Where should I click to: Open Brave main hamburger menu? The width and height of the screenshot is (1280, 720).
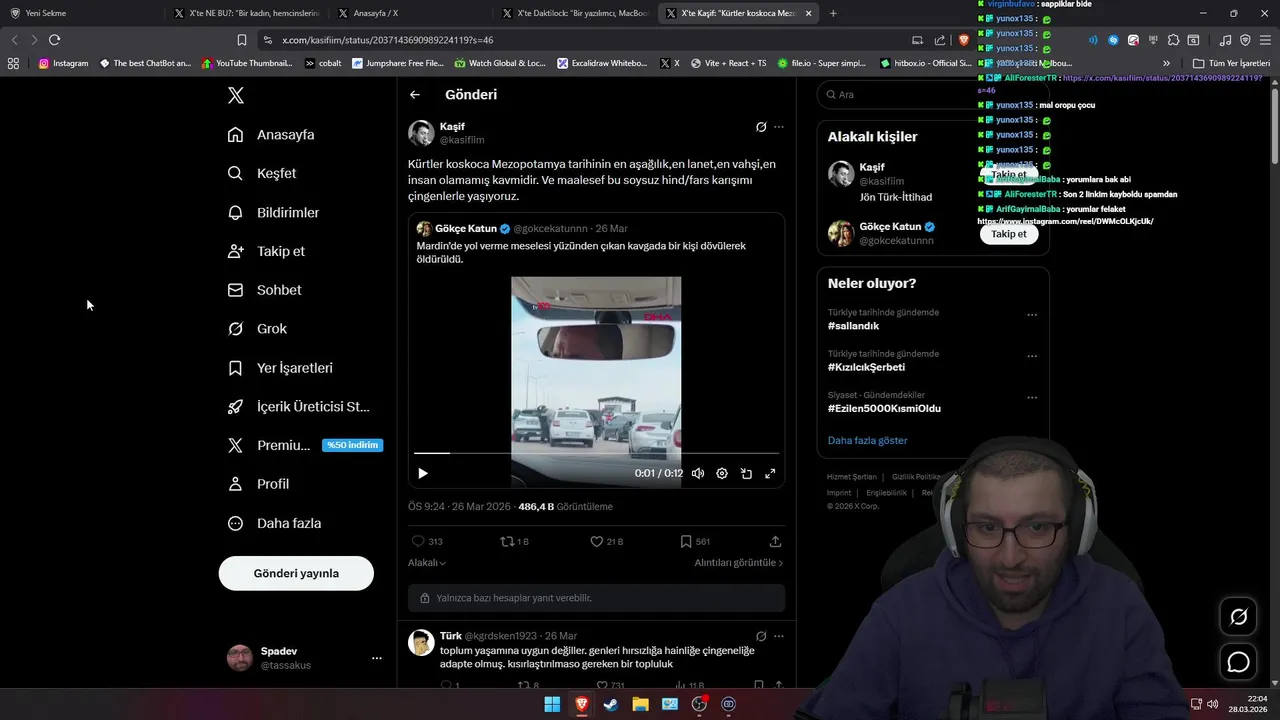click(x=1266, y=40)
